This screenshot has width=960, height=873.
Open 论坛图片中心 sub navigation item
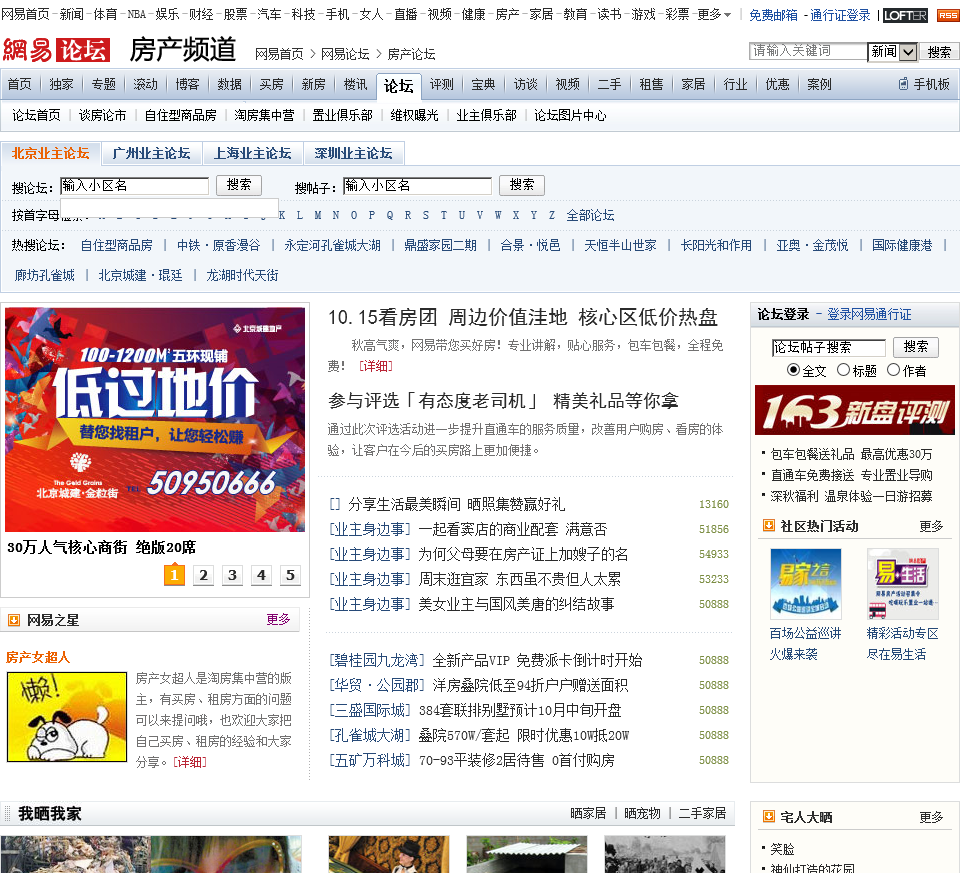pos(570,115)
